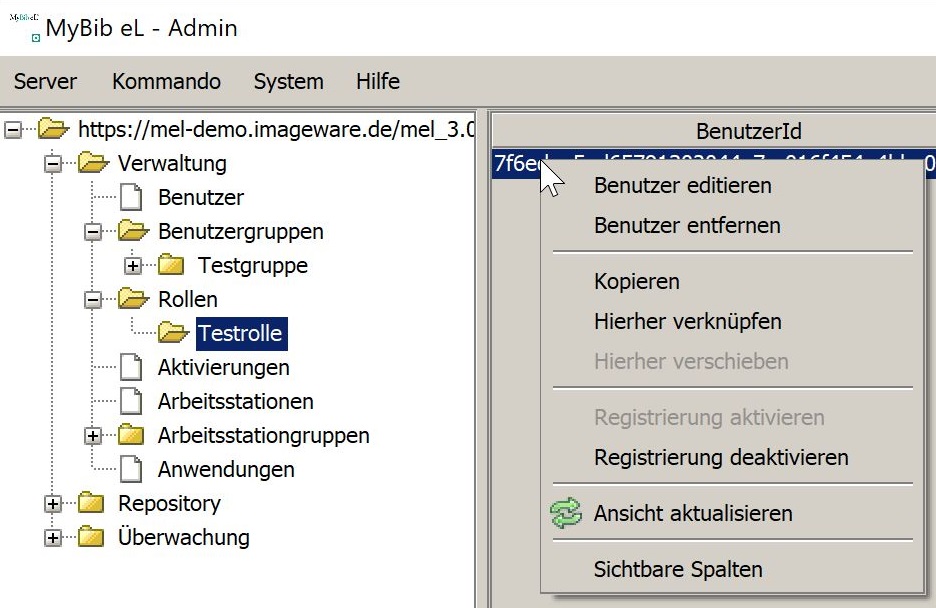Open the Kommando menu
Viewport: 936px width, 608px height.
(x=167, y=81)
